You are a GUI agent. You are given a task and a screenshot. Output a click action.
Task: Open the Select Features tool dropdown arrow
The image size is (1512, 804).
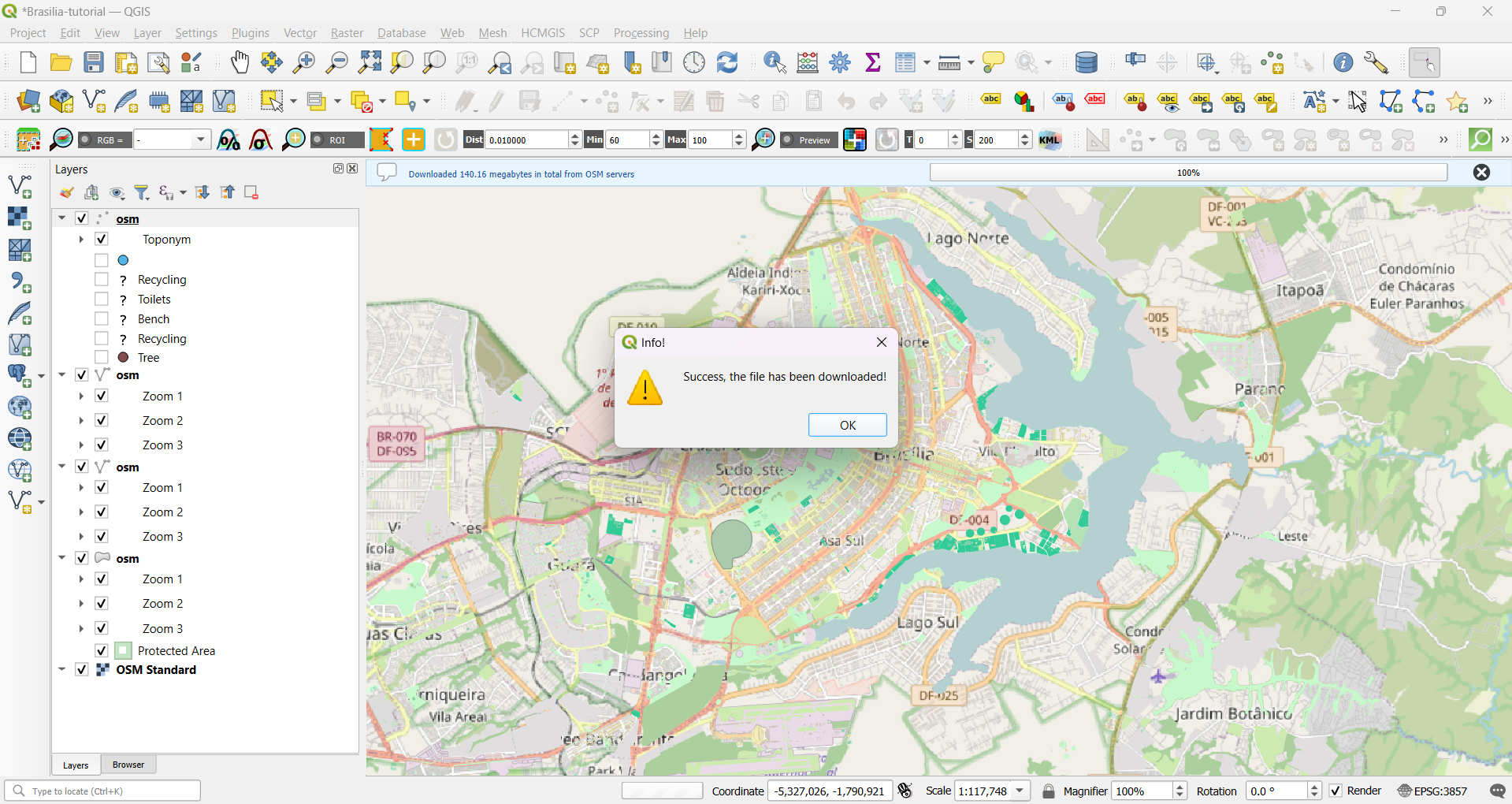(x=293, y=101)
